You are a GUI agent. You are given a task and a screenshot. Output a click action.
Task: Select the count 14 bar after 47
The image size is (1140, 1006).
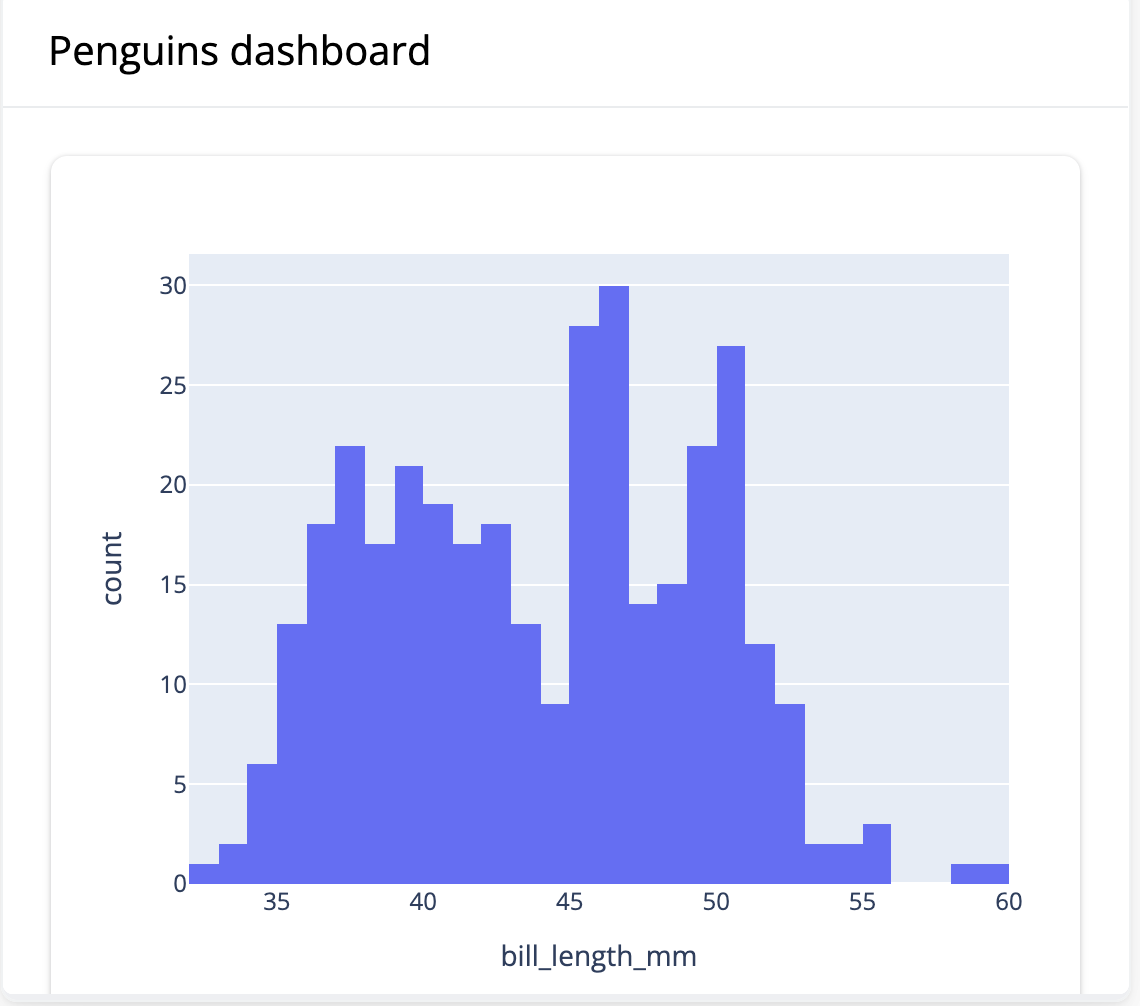click(643, 744)
